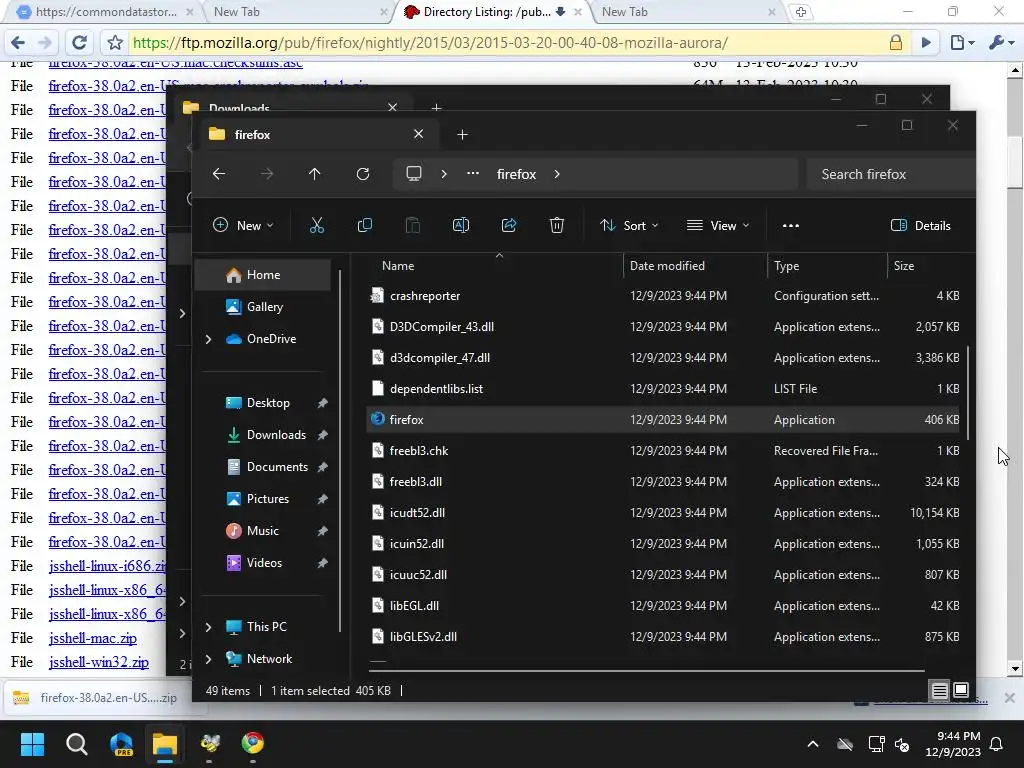Click the Share icon in Explorer toolbar

coord(509,225)
